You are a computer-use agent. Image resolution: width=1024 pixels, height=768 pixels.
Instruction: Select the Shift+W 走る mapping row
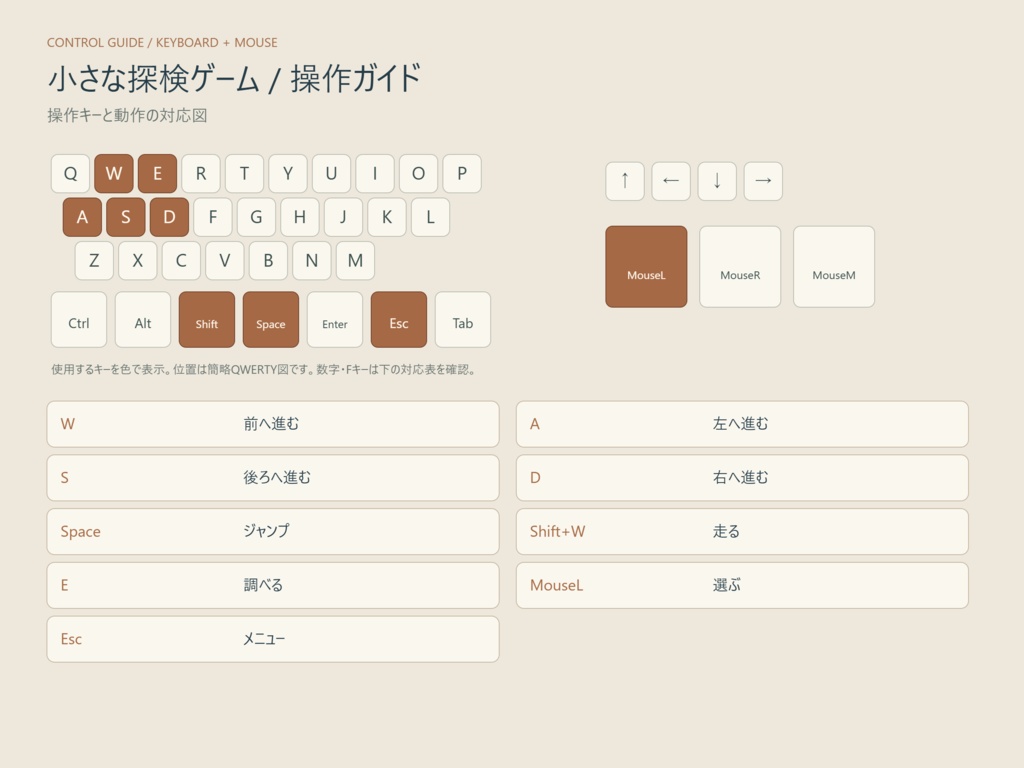click(x=743, y=532)
